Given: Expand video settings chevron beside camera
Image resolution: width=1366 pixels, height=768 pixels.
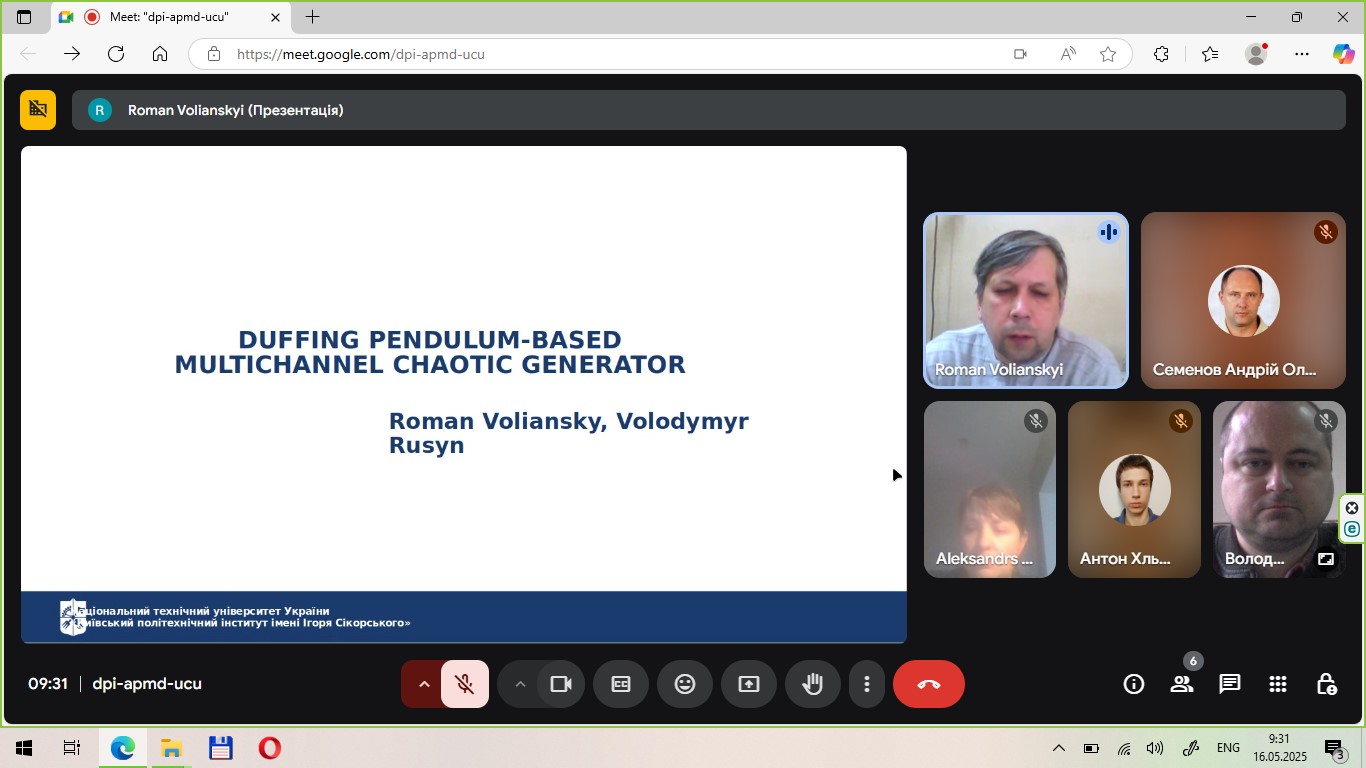Looking at the screenshot, I should [x=519, y=684].
